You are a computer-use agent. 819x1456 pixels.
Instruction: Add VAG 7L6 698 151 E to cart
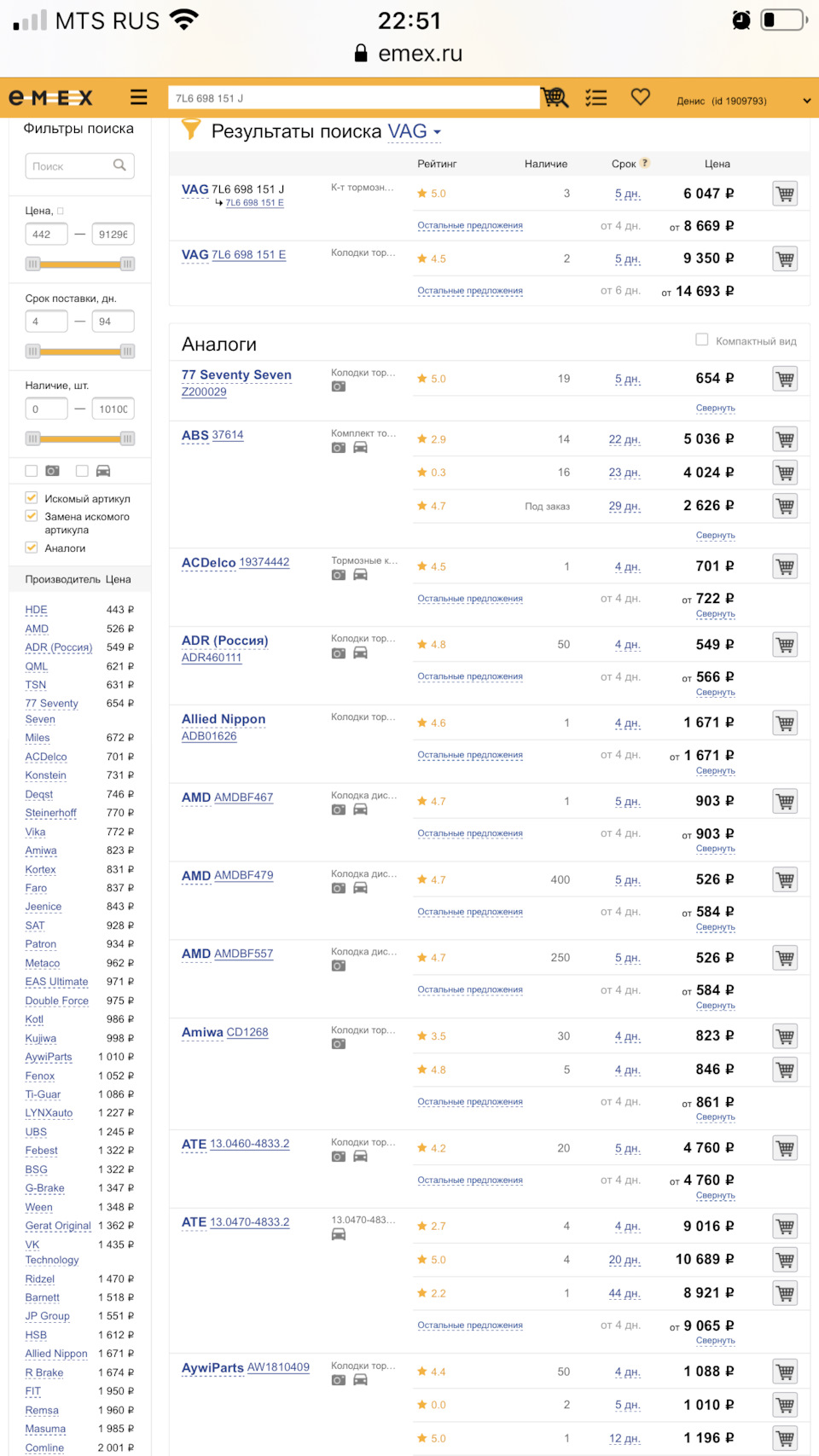[x=785, y=258]
